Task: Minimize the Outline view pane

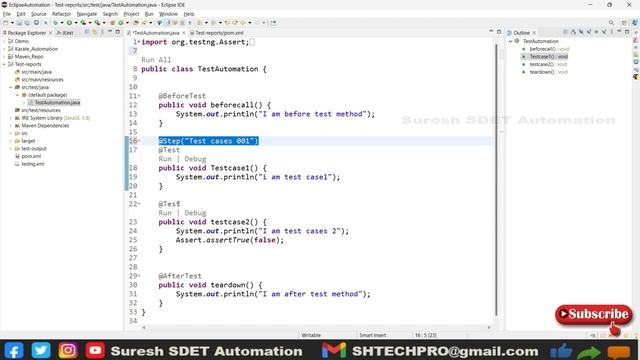Action: [619, 31]
